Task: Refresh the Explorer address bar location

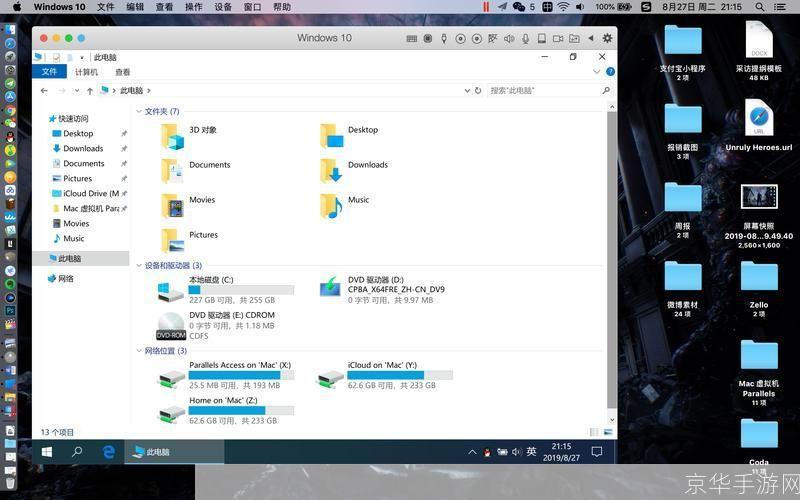Action: [x=478, y=90]
